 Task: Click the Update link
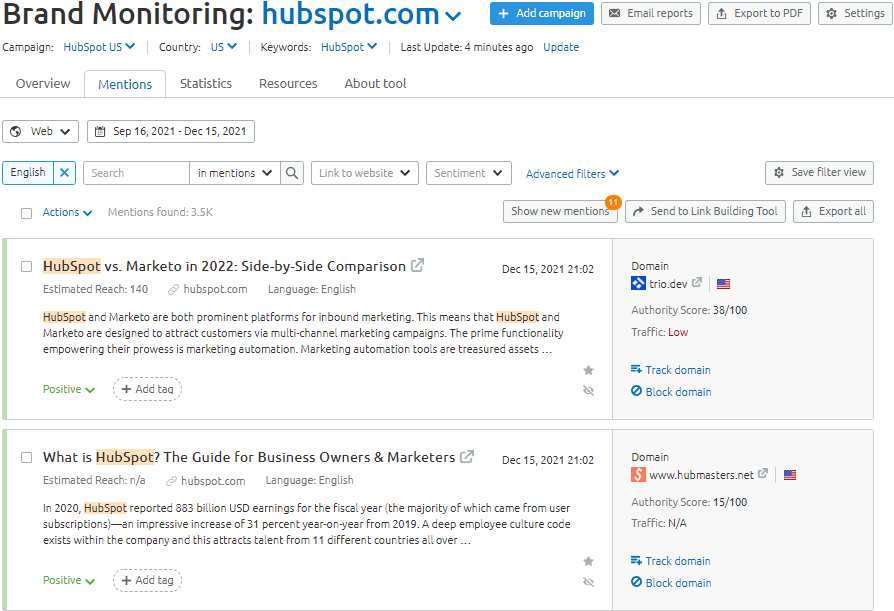560,47
